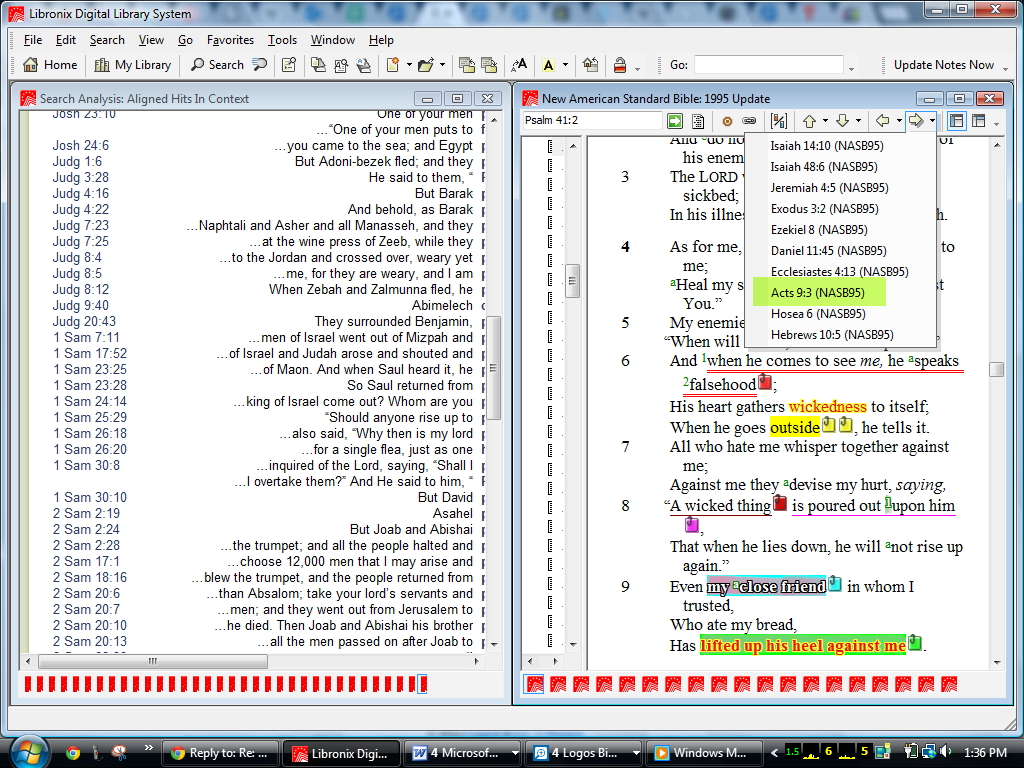
Task: Expand the New document dropdown arrow
Action: tap(409, 65)
